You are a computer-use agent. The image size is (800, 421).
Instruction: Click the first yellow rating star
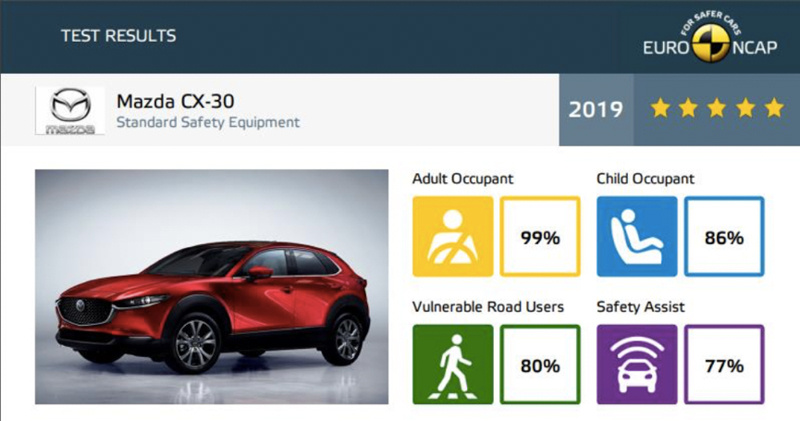point(660,108)
